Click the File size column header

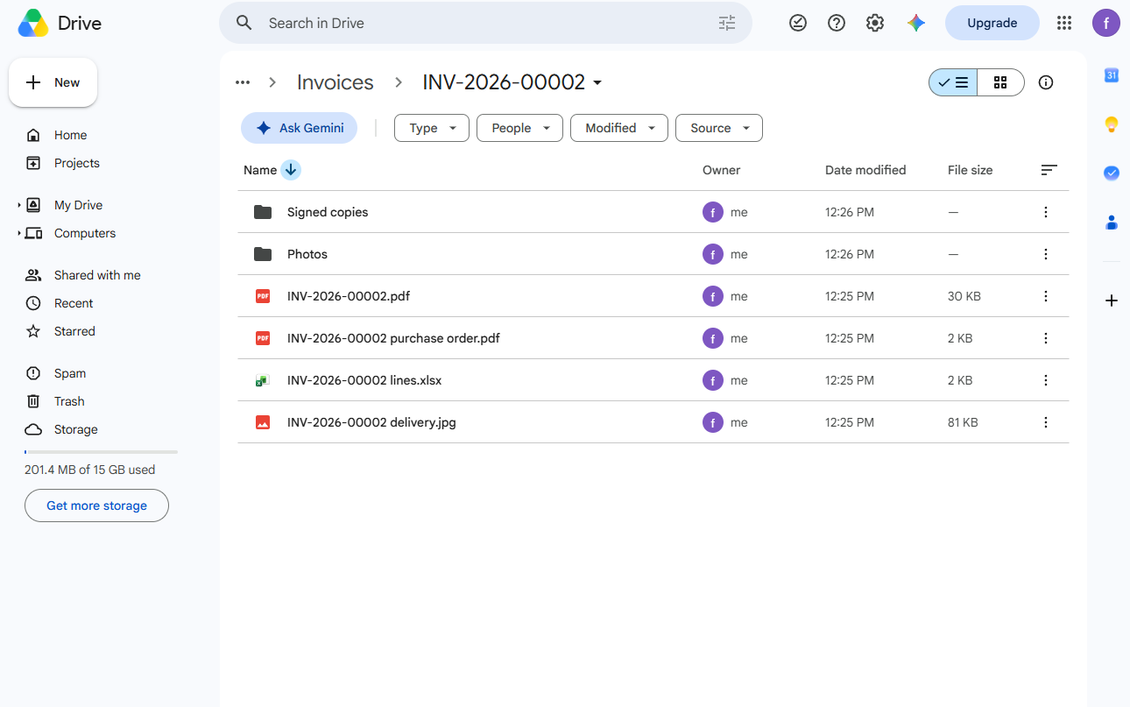point(970,170)
